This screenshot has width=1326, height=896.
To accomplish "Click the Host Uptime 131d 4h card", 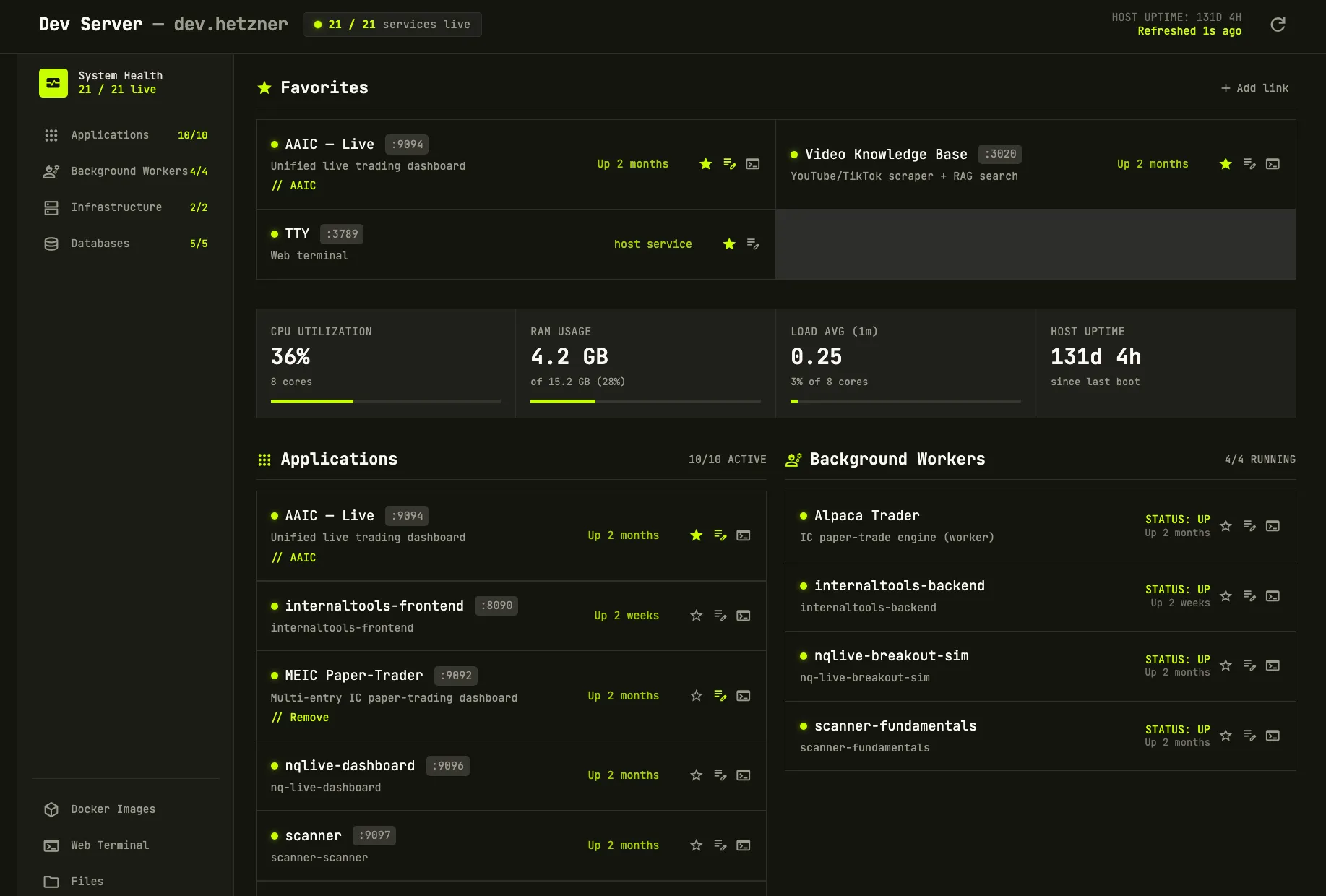I will (x=1166, y=363).
